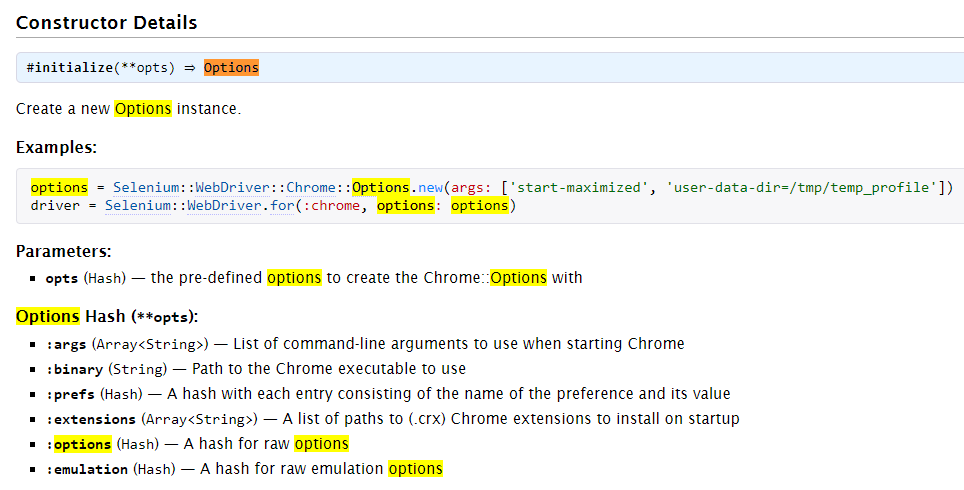Click the ':args' option name
The width and height of the screenshot is (964, 490).
coord(66,345)
